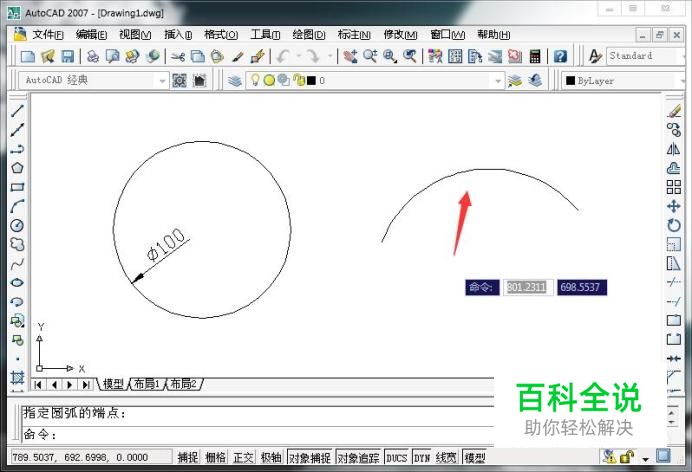Image resolution: width=692 pixels, height=472 pixels.
Task: Open the 绘图(D) menu
Action: click(308, 34)
